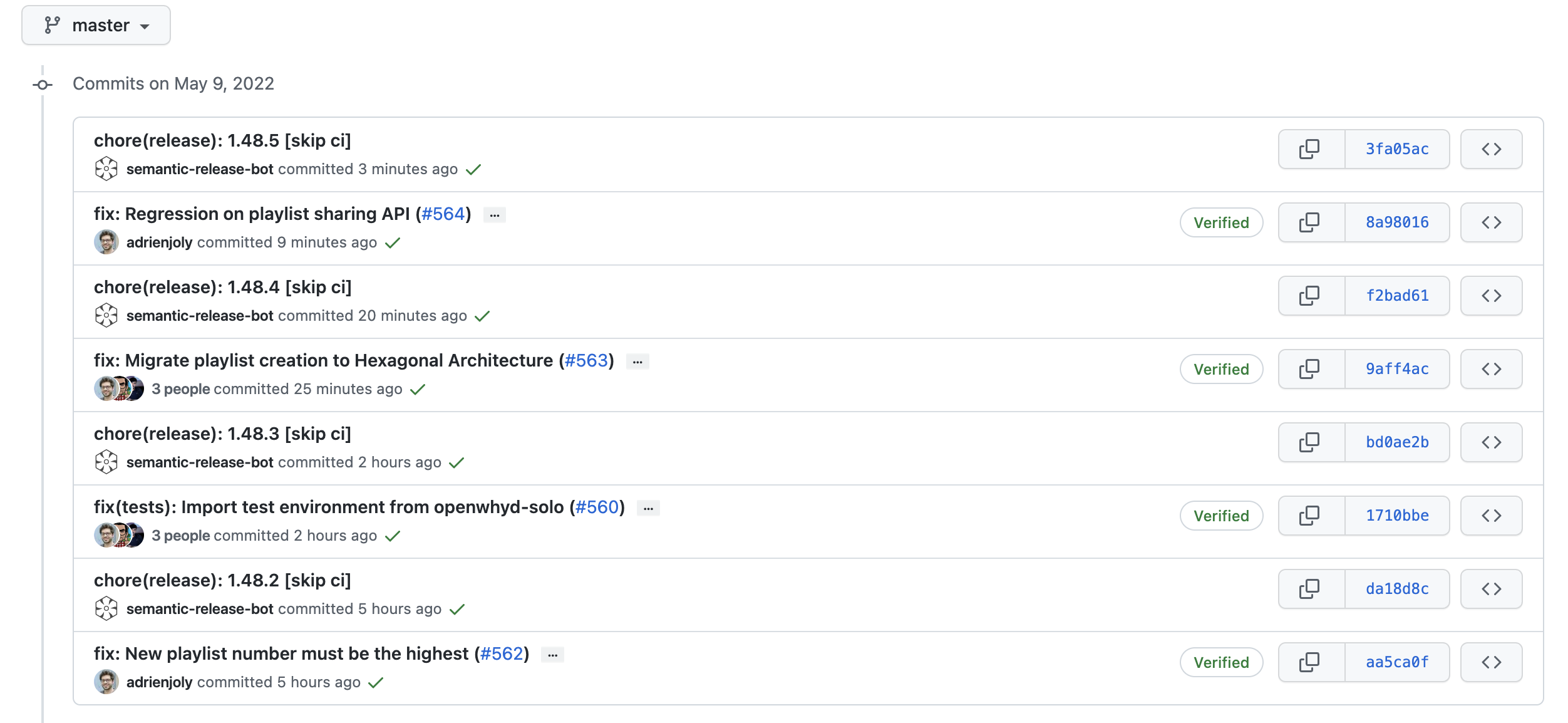1568x723 pixels.
Task: Copy the full SHA for release 1.48.4
Action: [1310, 295]
